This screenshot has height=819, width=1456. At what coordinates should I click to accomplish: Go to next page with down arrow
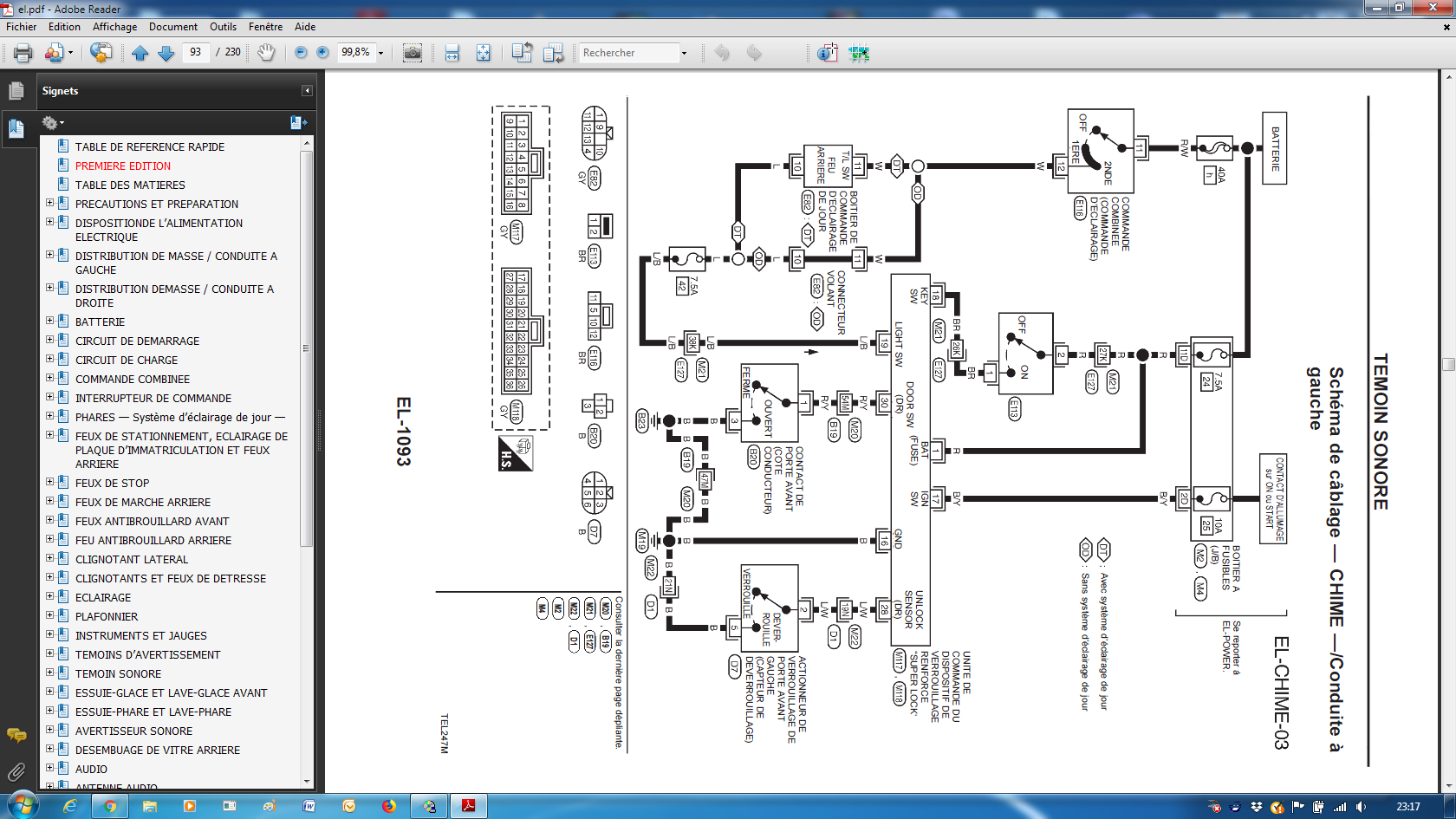[x=166, y=53]
